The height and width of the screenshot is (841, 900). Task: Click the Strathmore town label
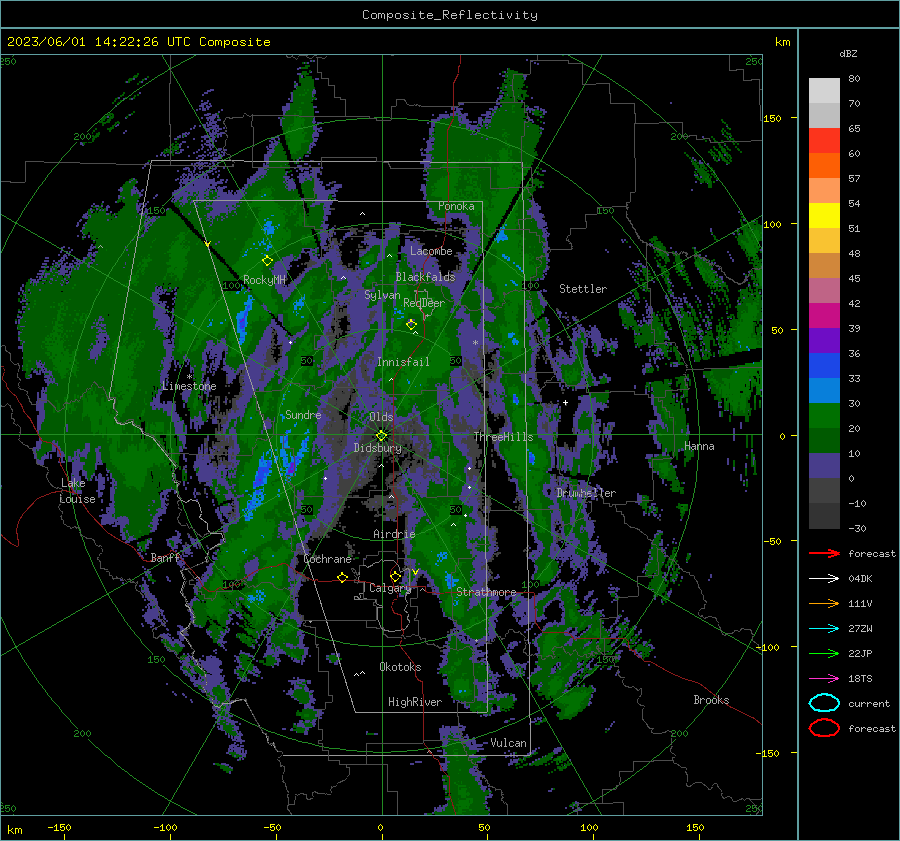pos(486,592)
